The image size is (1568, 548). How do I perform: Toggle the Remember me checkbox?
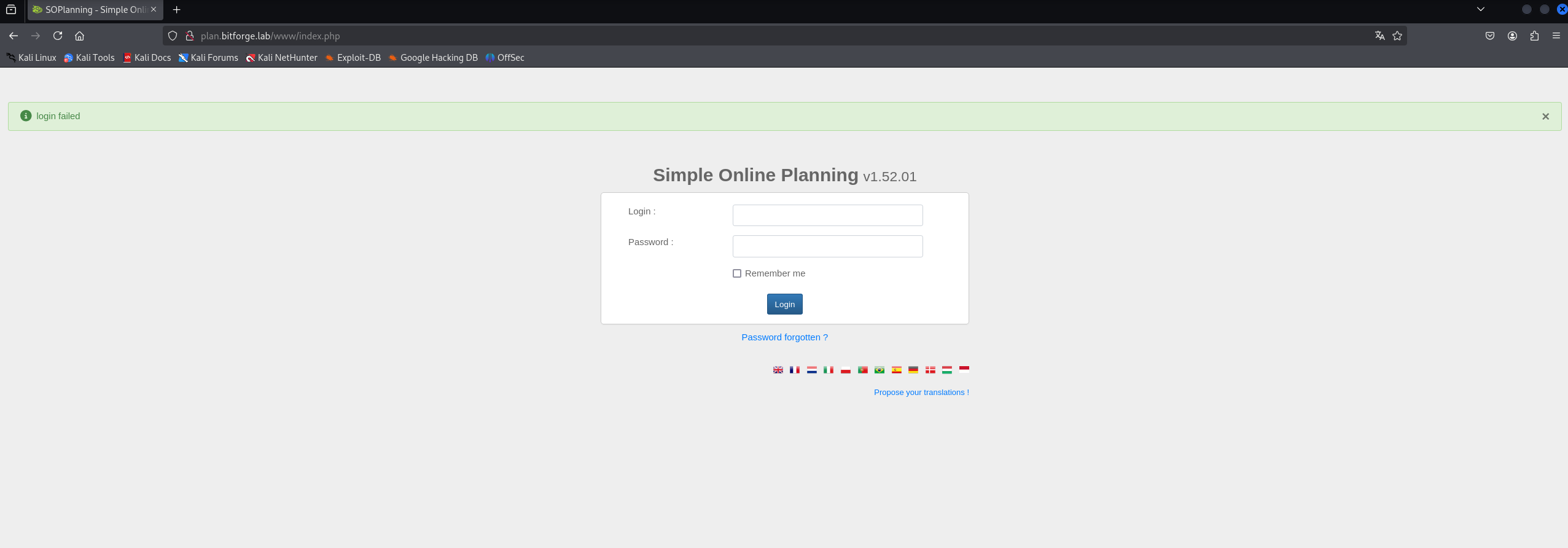(x=737, y=273)
